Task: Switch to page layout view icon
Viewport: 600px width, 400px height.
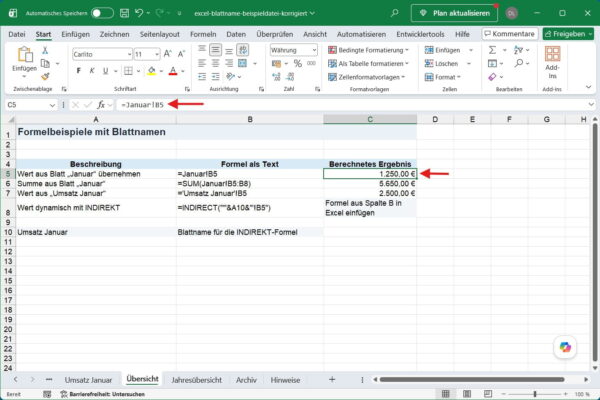Action: [467, 394]
